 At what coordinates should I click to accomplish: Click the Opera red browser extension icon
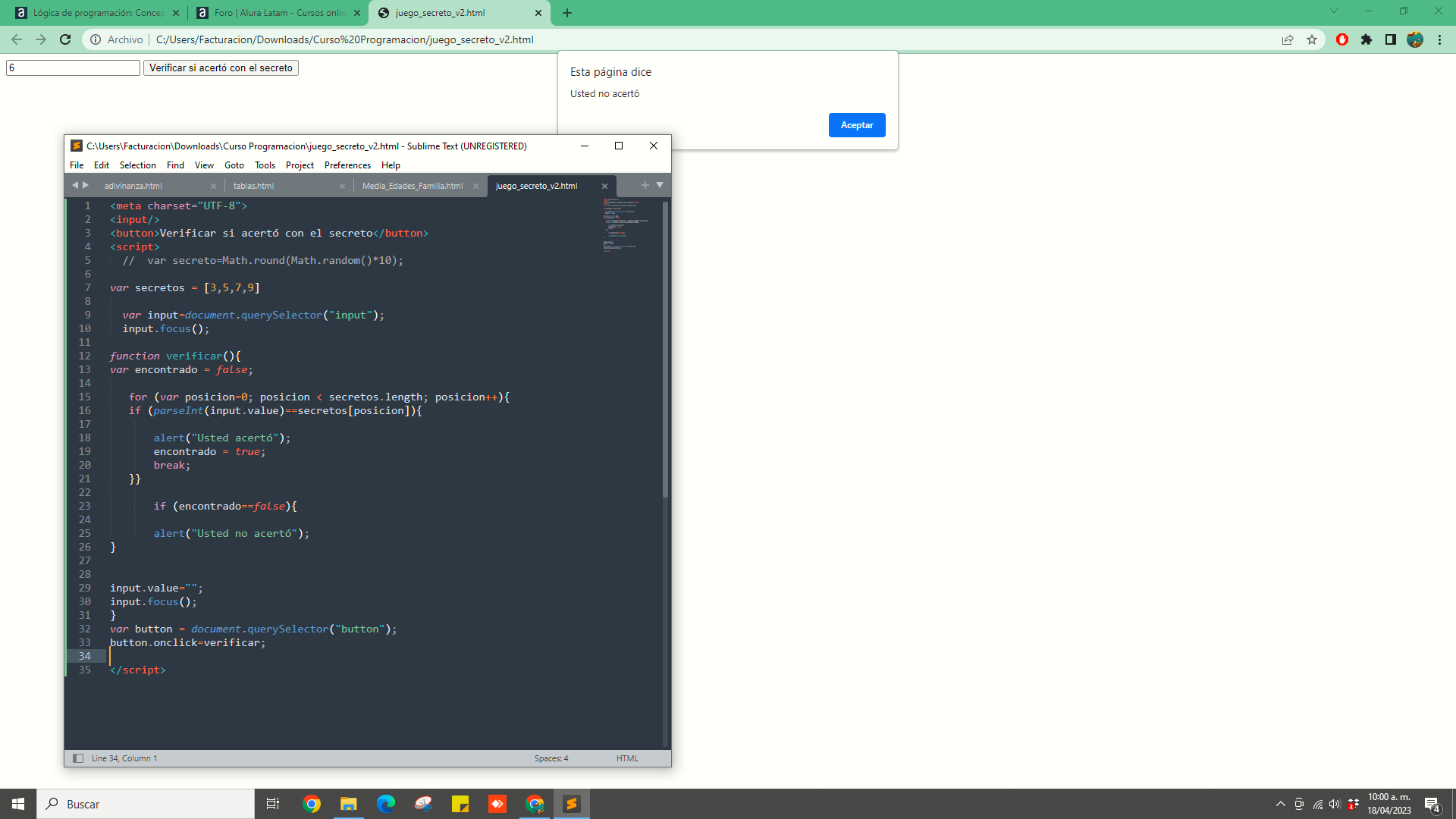1342,39
